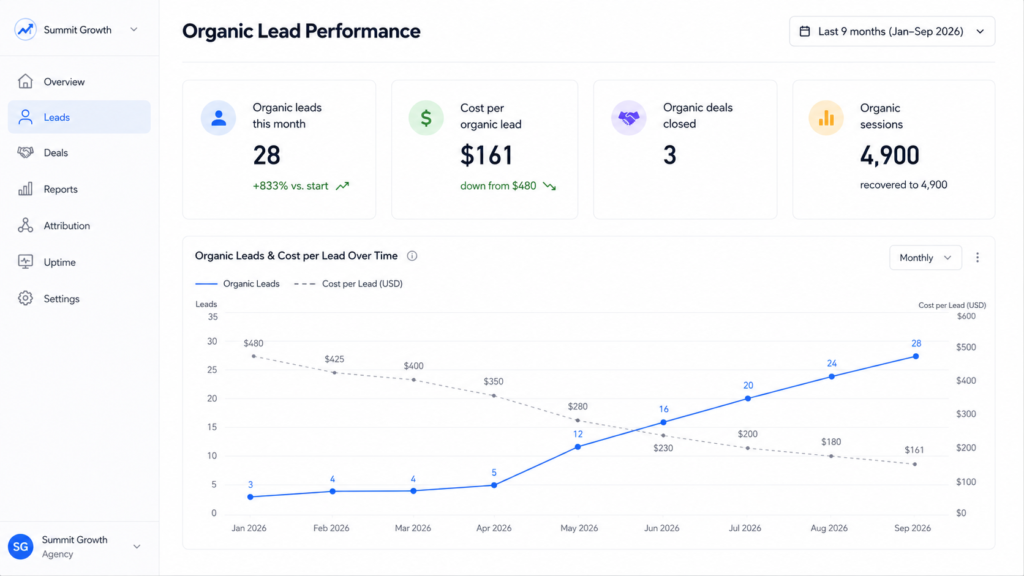This screenshot has height=576, width=1024.
Task: Go to Uptime page
Action: [x=79, y=262]
